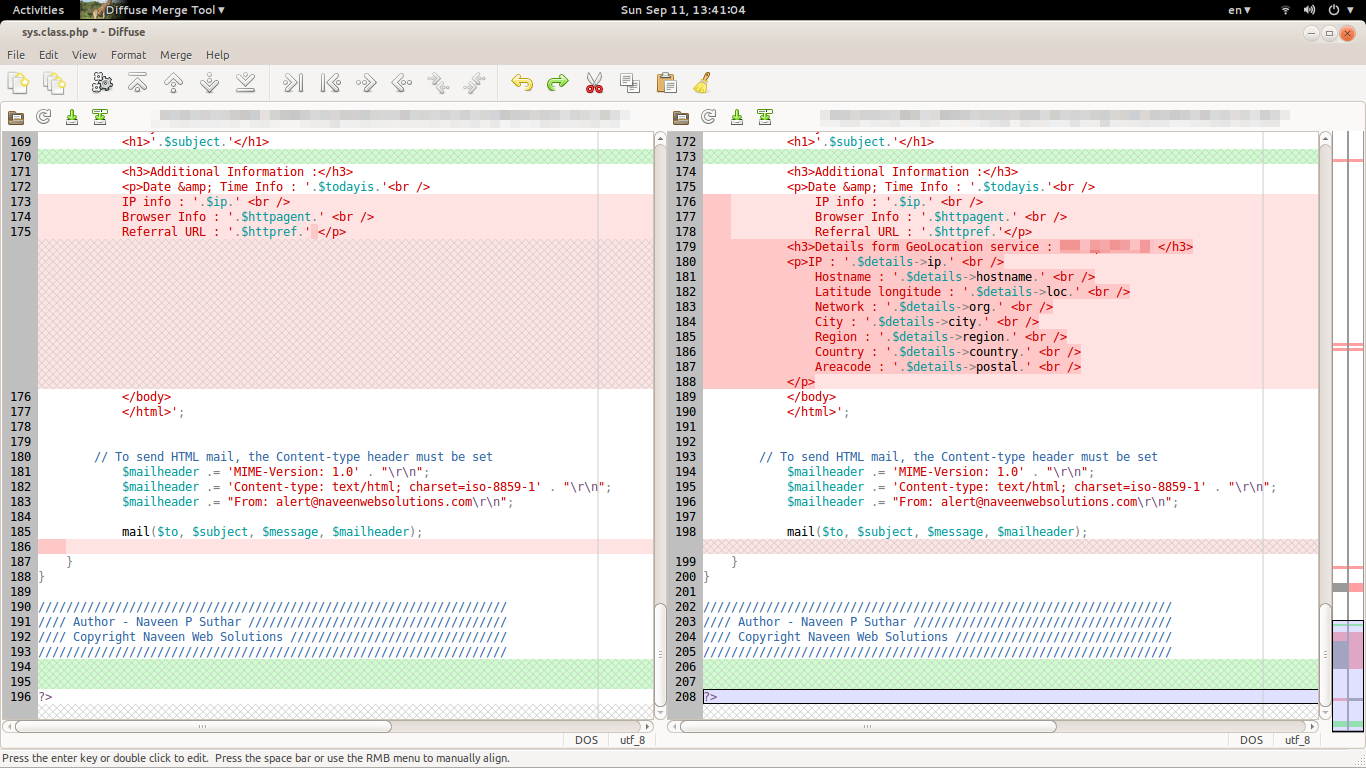This screenshot has height=768, width=1366.
Task: Cut the selected text using the scissors icon
Action: point(593,82)
